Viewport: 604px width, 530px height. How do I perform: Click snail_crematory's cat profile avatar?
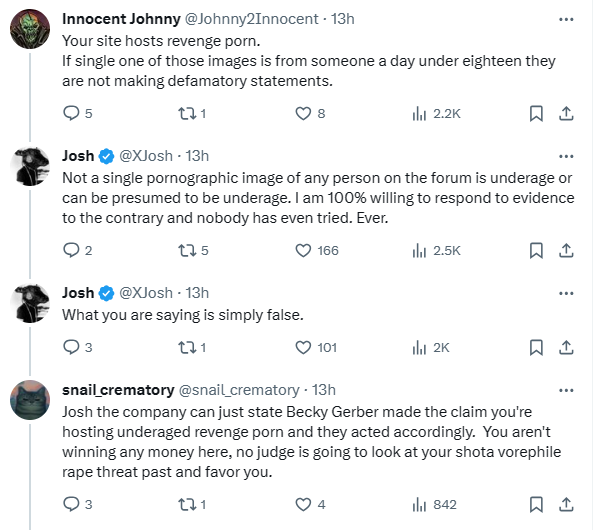[x=30, y=401]
